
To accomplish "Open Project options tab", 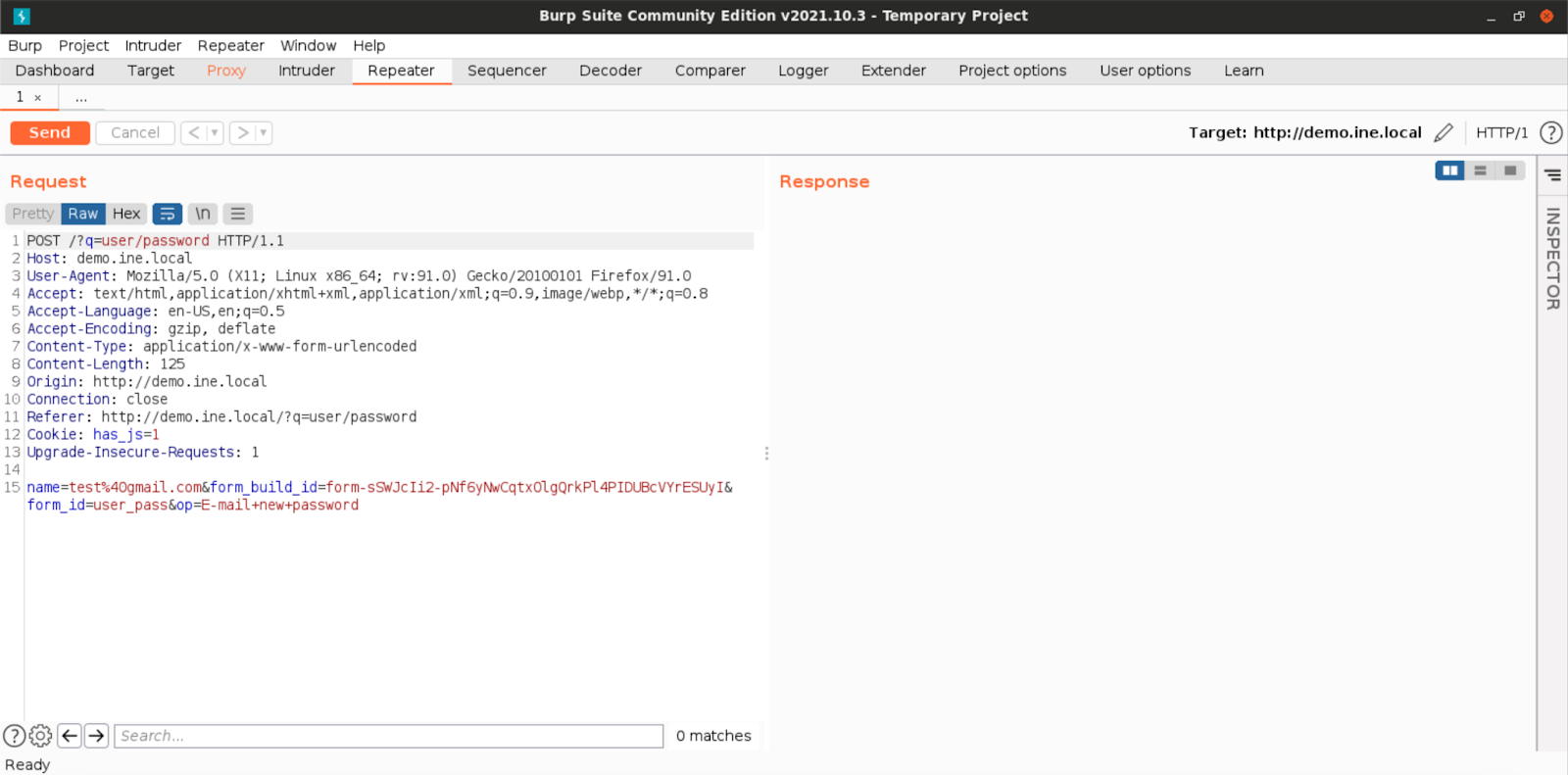I will (1012, 71).
